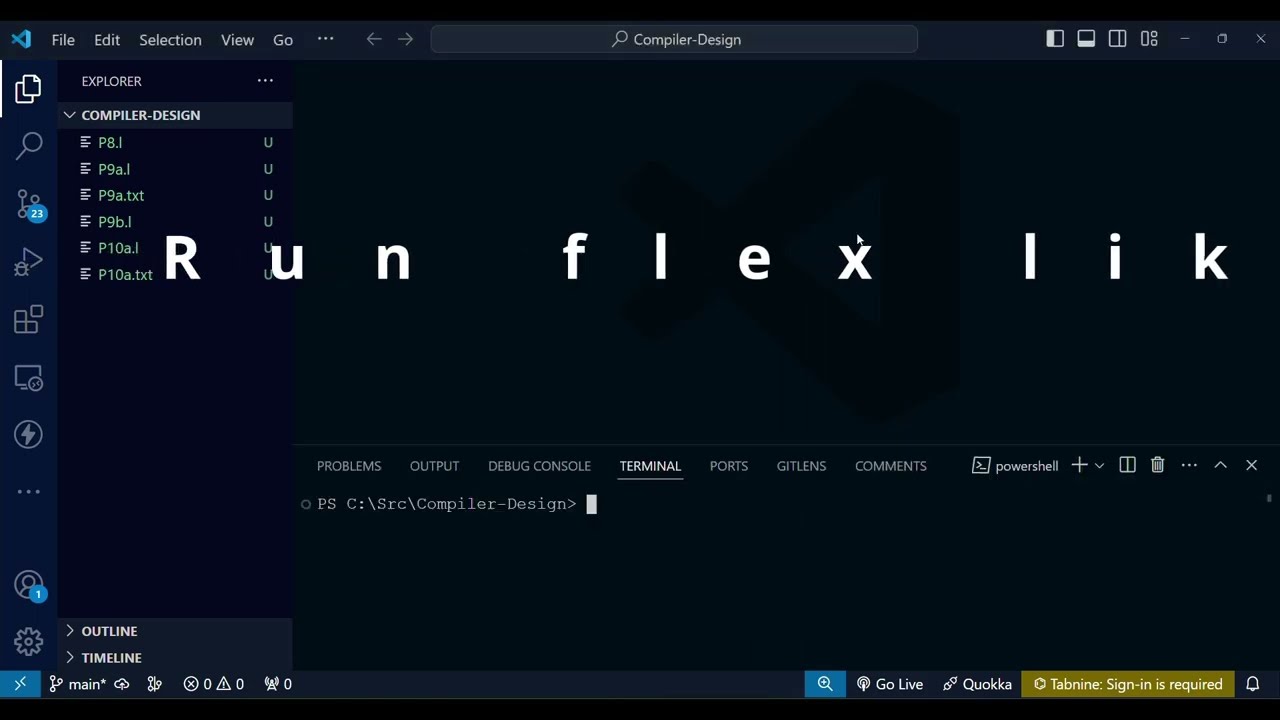This screenshot has height=720, width=1280.
Task: Click the zoom magnifier status item
Action: [x=825, y=684]
